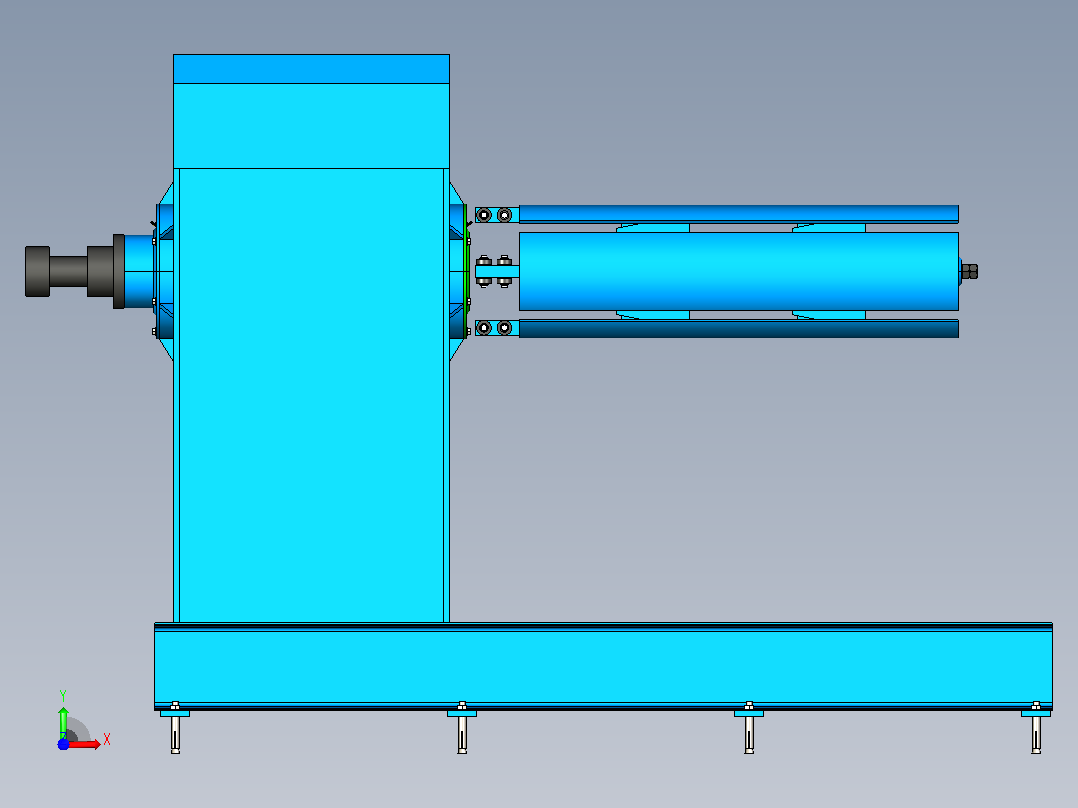Select the long horizontal base beam

pos(603,666)
